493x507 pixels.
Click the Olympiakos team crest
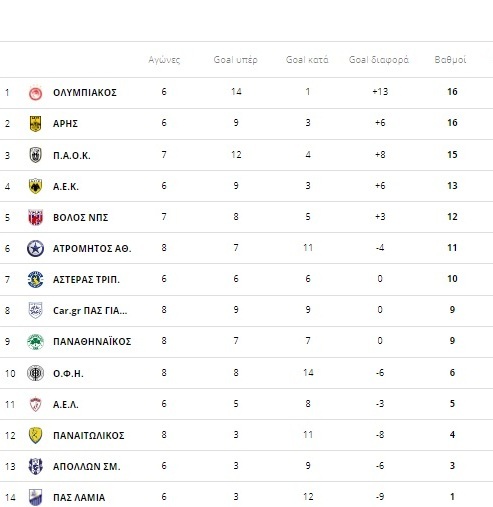(35, 93)
